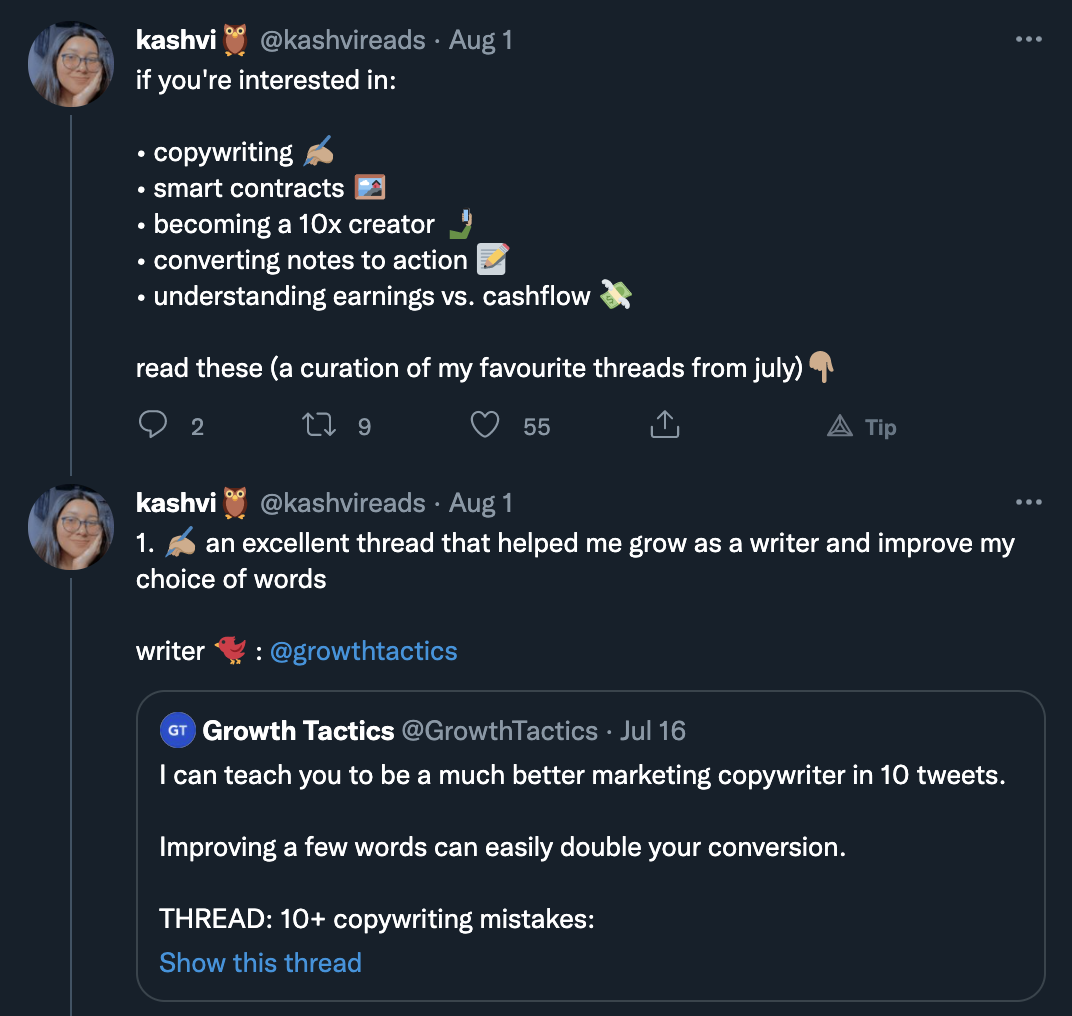Click the share icon under first tweet
This screenshot has height=1016, width=1072.
coord(665,426)
